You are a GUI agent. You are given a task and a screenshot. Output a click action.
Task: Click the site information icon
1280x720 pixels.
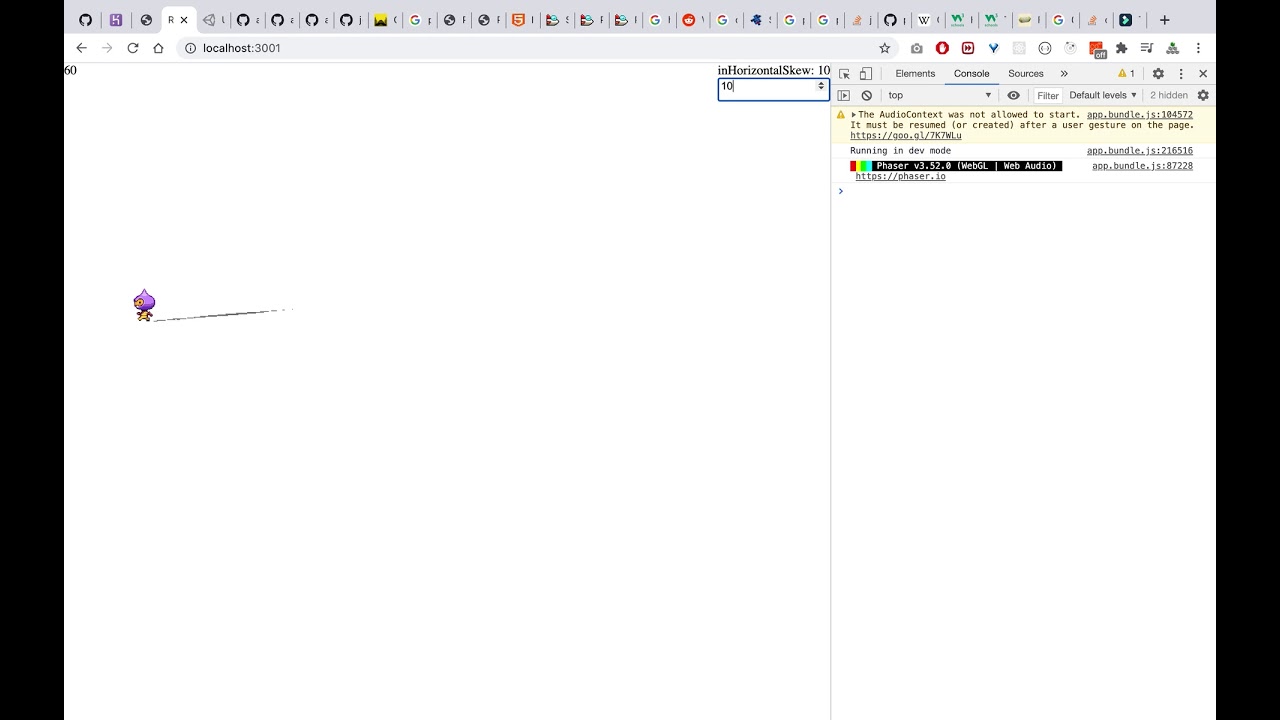pos(190,48)
